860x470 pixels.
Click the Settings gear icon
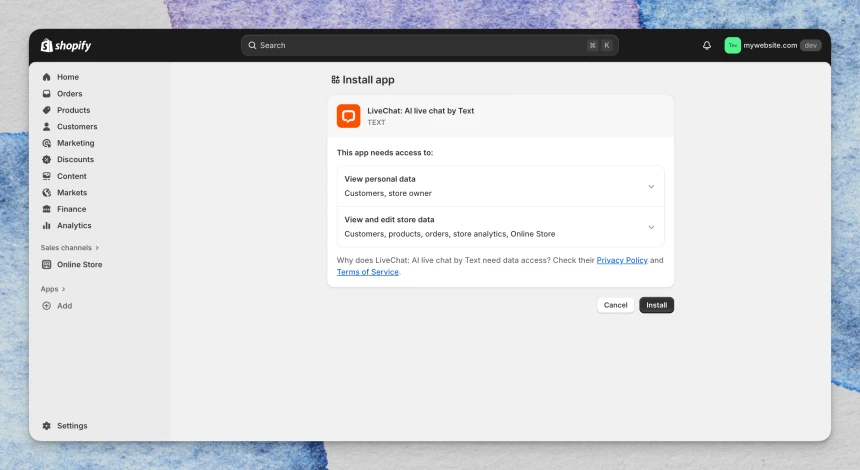[47, 426]
